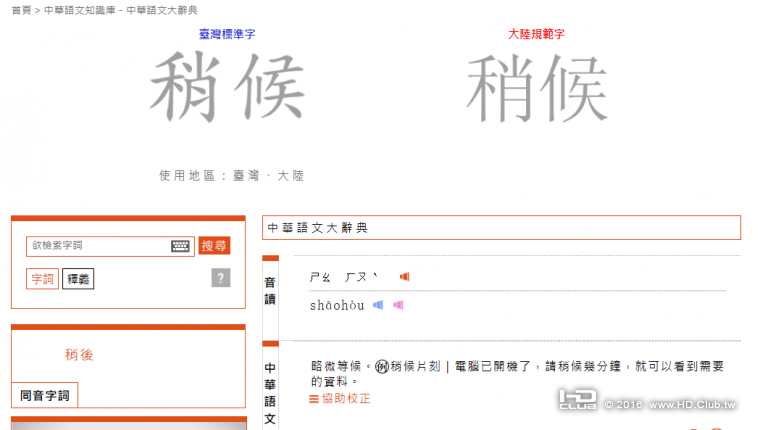Click the 音讀 section label

point(270,291)
